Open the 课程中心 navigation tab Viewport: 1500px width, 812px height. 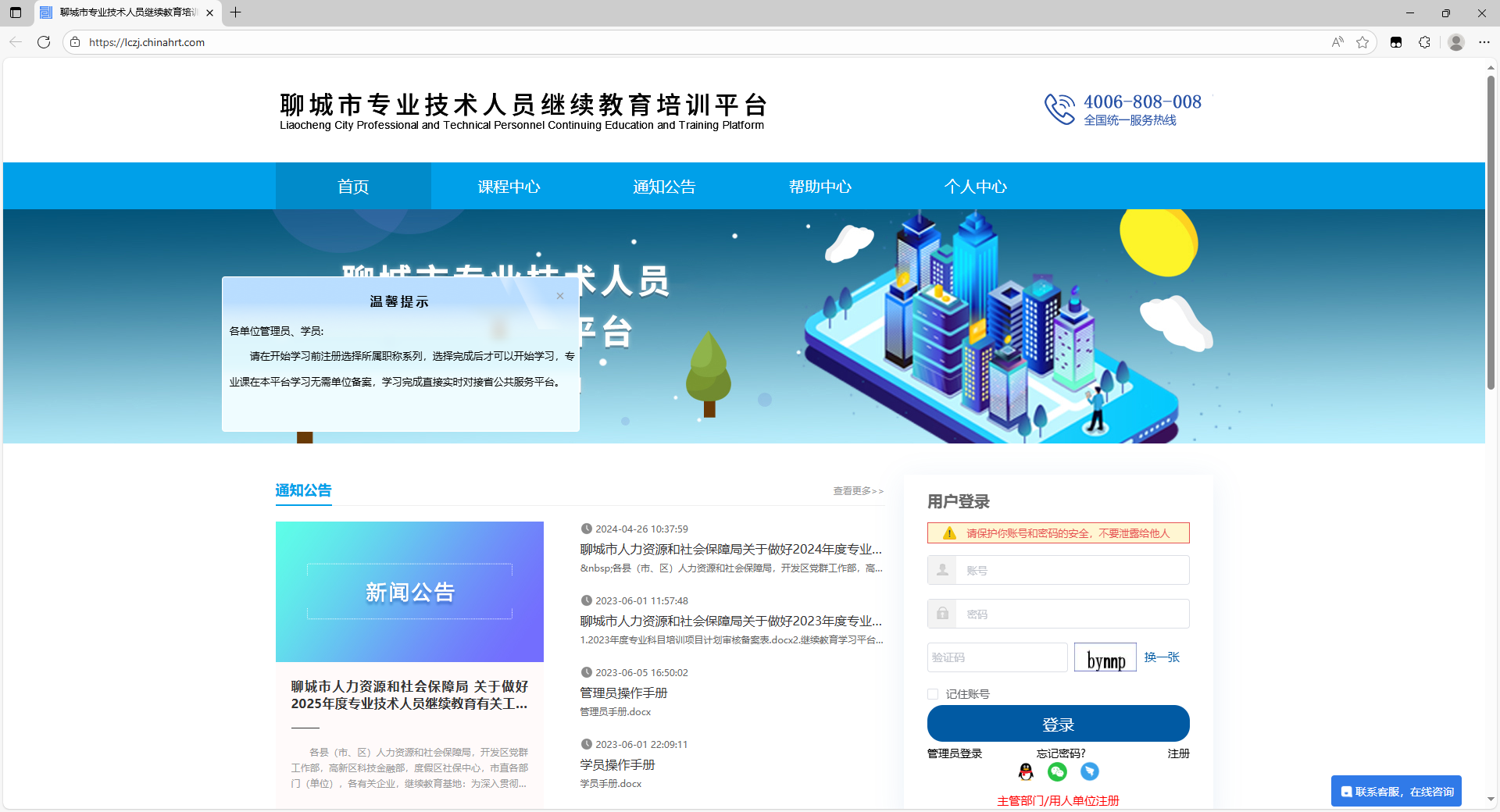[x=509, y=187]
